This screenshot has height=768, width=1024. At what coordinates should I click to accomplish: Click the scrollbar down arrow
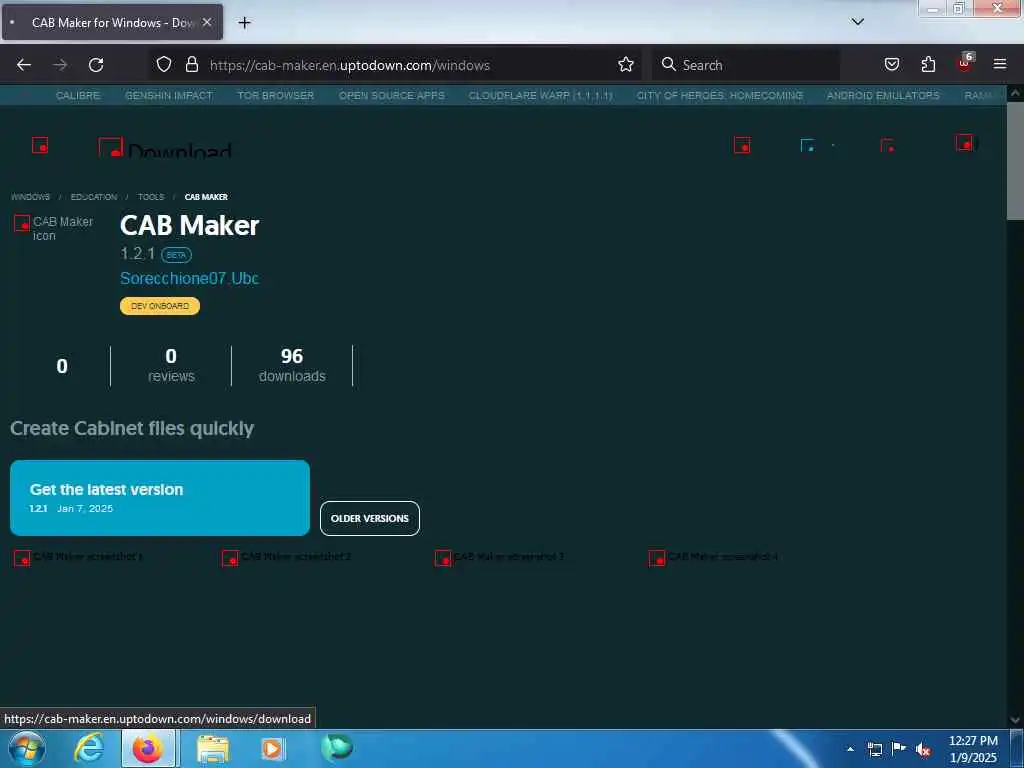click(x=1015, y=720)
